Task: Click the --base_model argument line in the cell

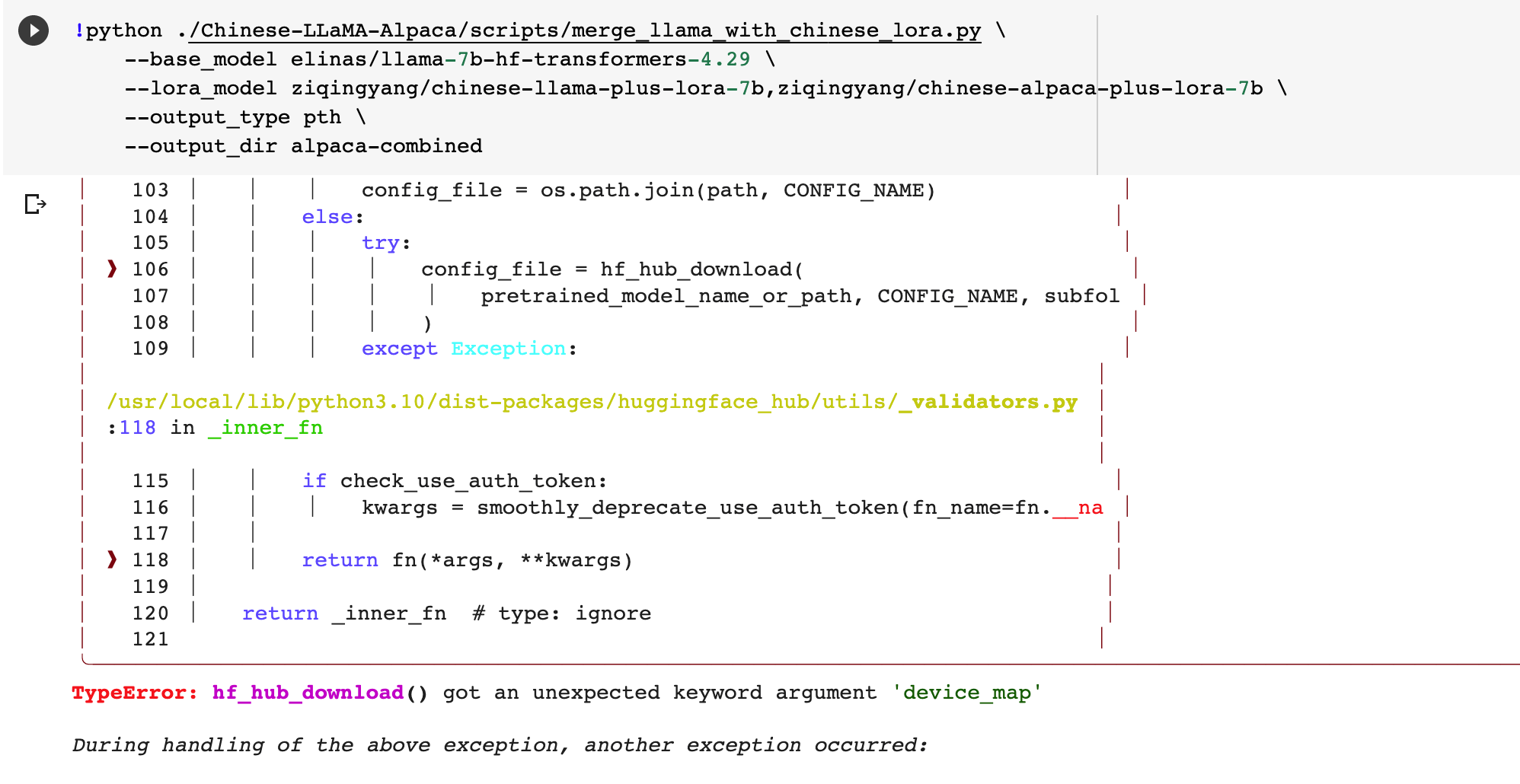Action: point(450,59)
